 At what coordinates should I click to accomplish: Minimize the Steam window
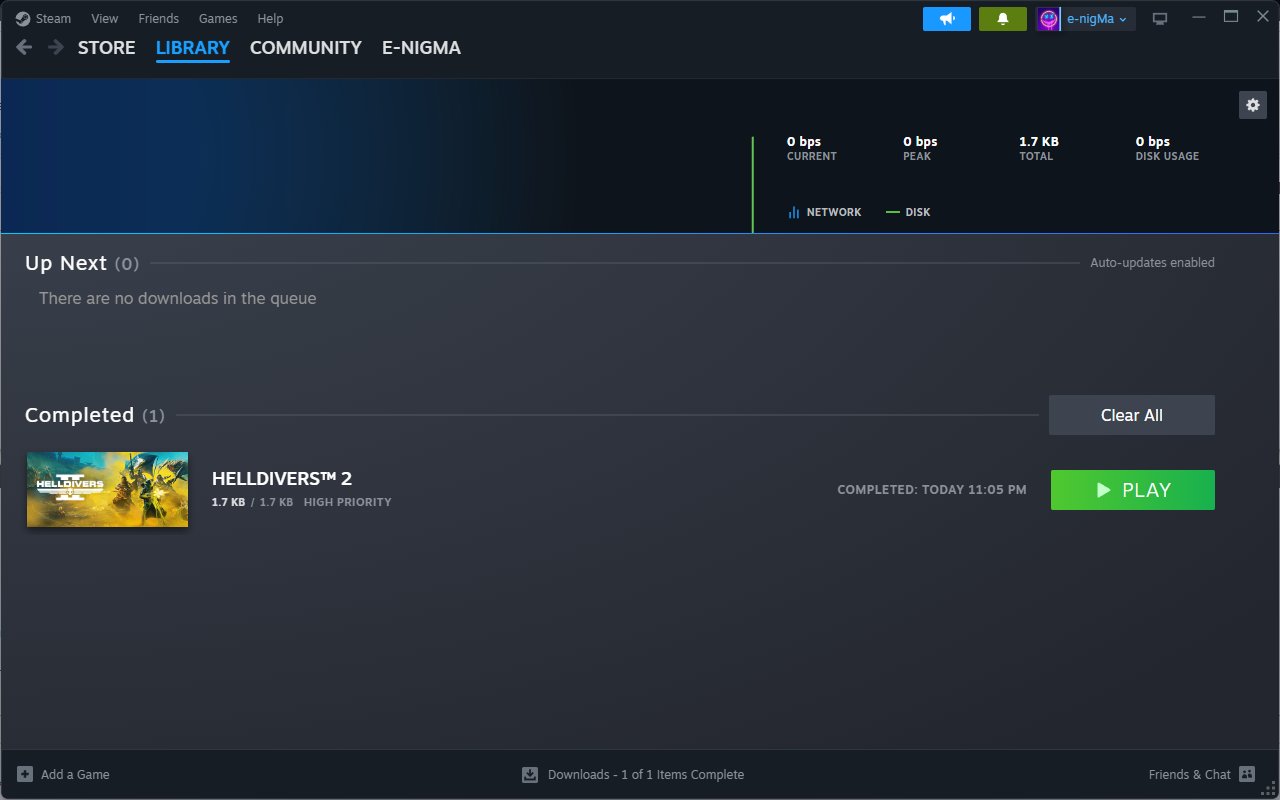click(x=1198, y=18)
